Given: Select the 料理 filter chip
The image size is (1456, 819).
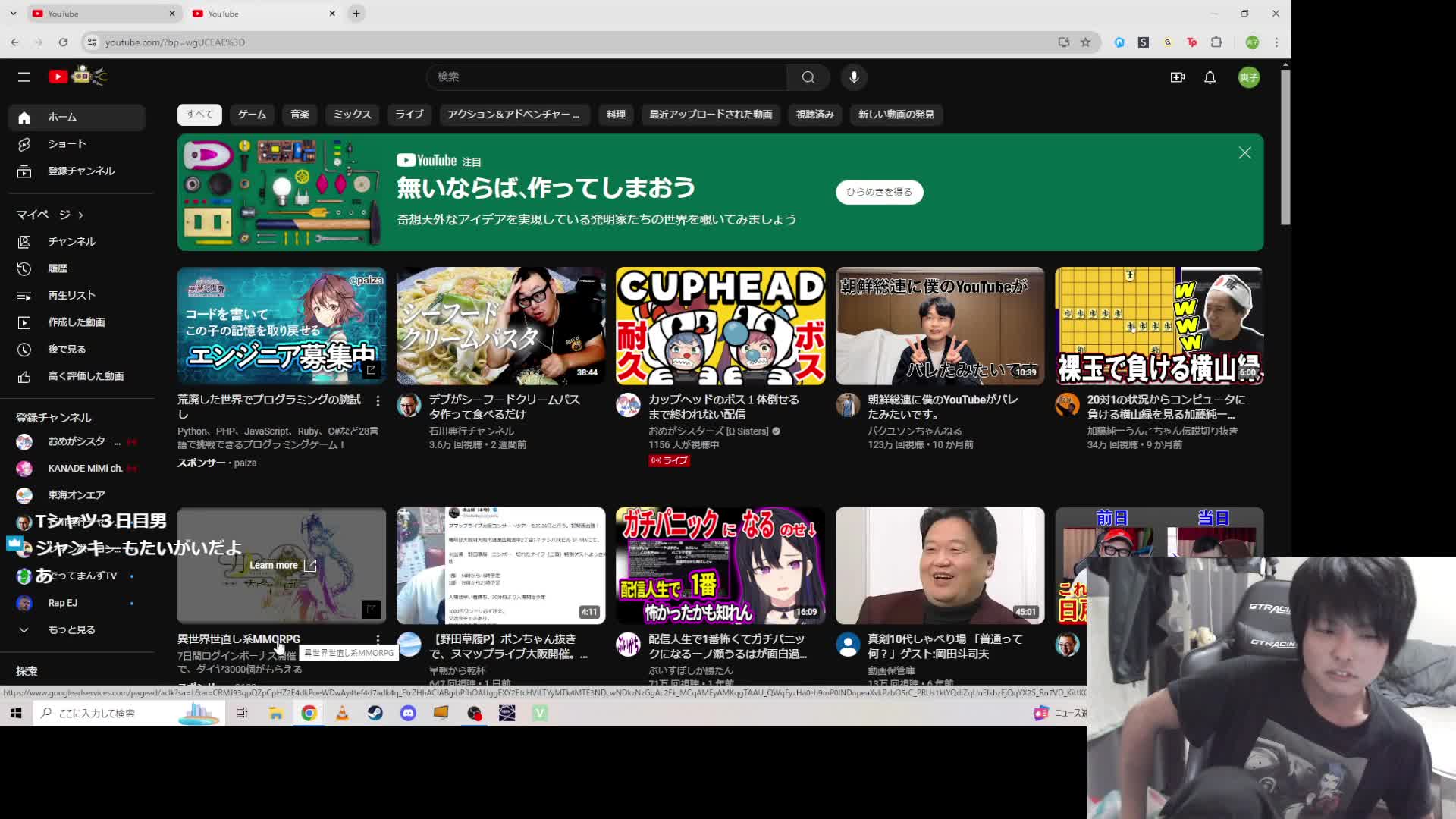Looking at the screenshot, I should click(616, 115).
